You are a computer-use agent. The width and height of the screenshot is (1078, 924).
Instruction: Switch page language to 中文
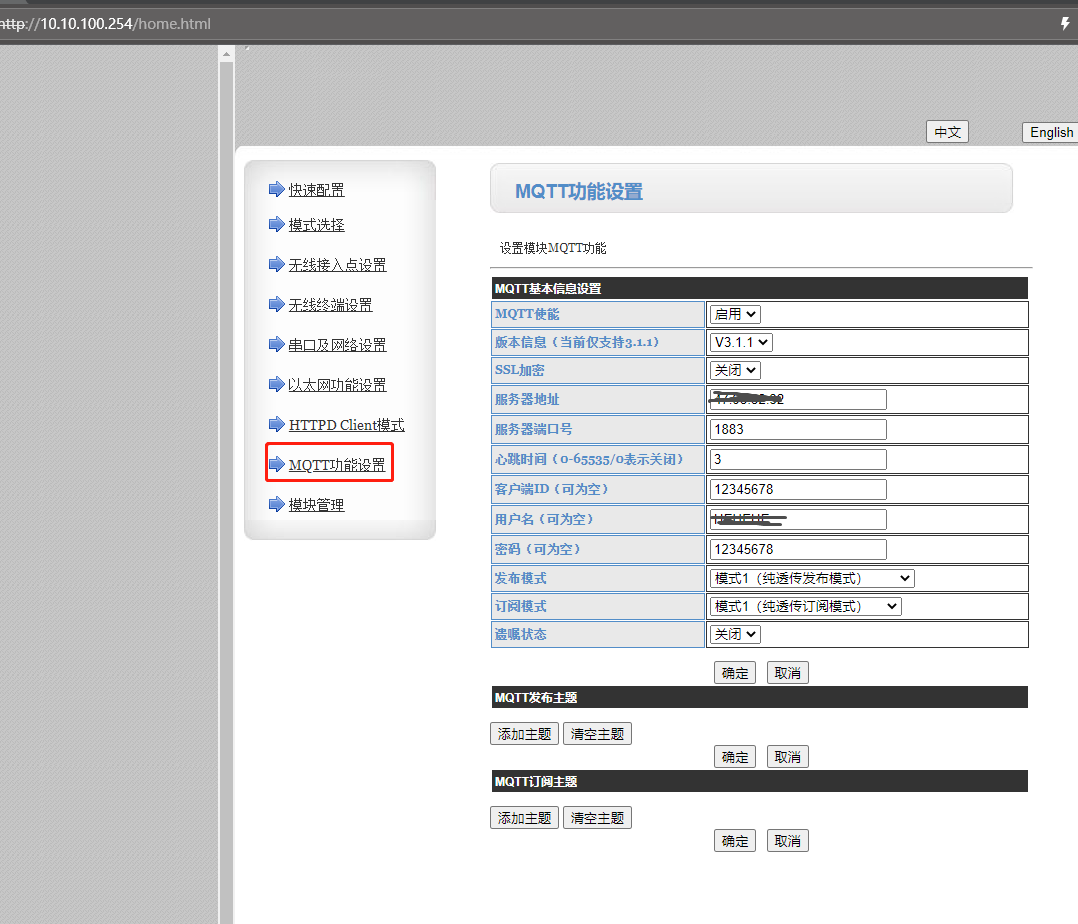[947, 132]
